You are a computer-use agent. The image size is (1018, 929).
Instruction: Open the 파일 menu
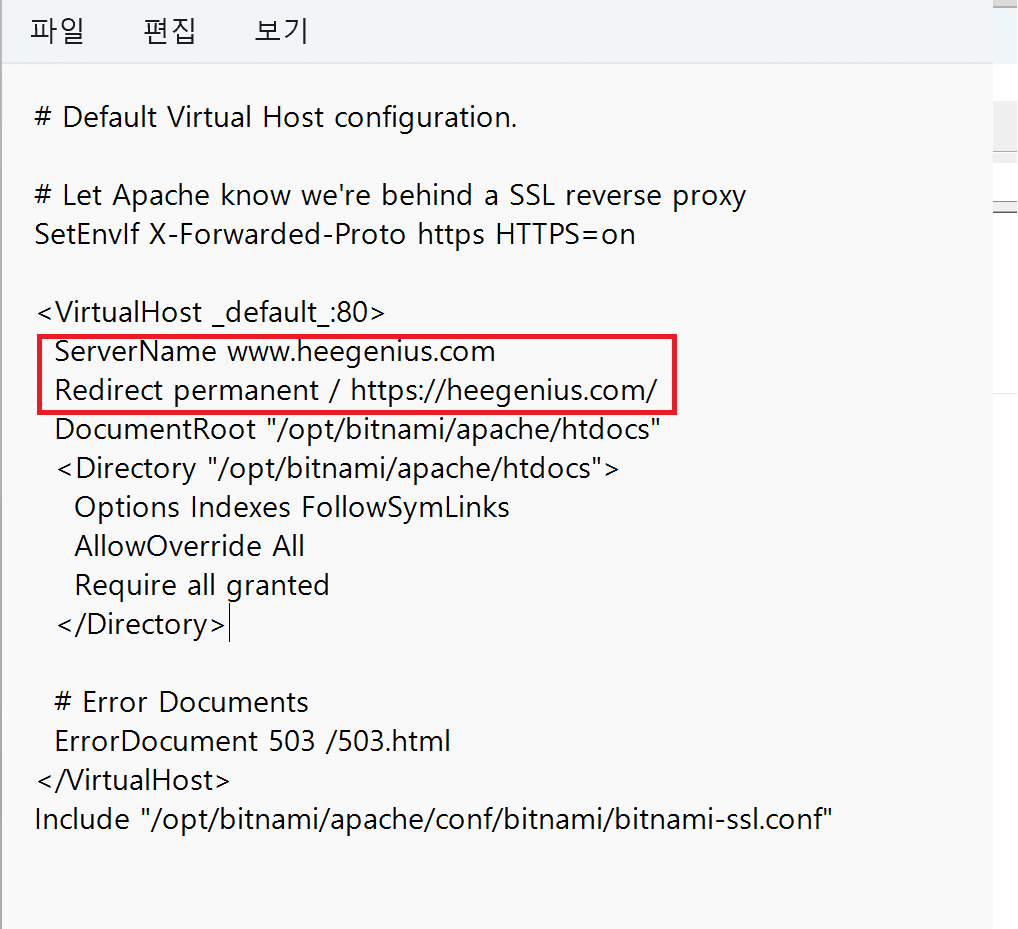(57, 31)
